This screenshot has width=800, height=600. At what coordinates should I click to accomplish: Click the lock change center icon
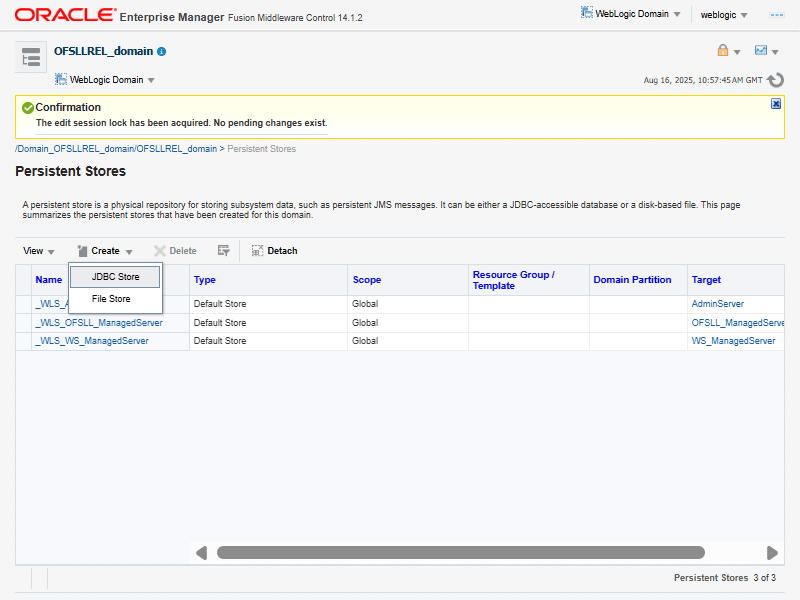722,50
